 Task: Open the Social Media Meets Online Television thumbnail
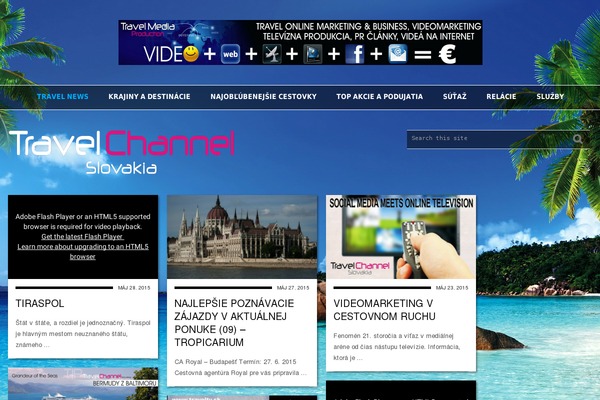401,237
